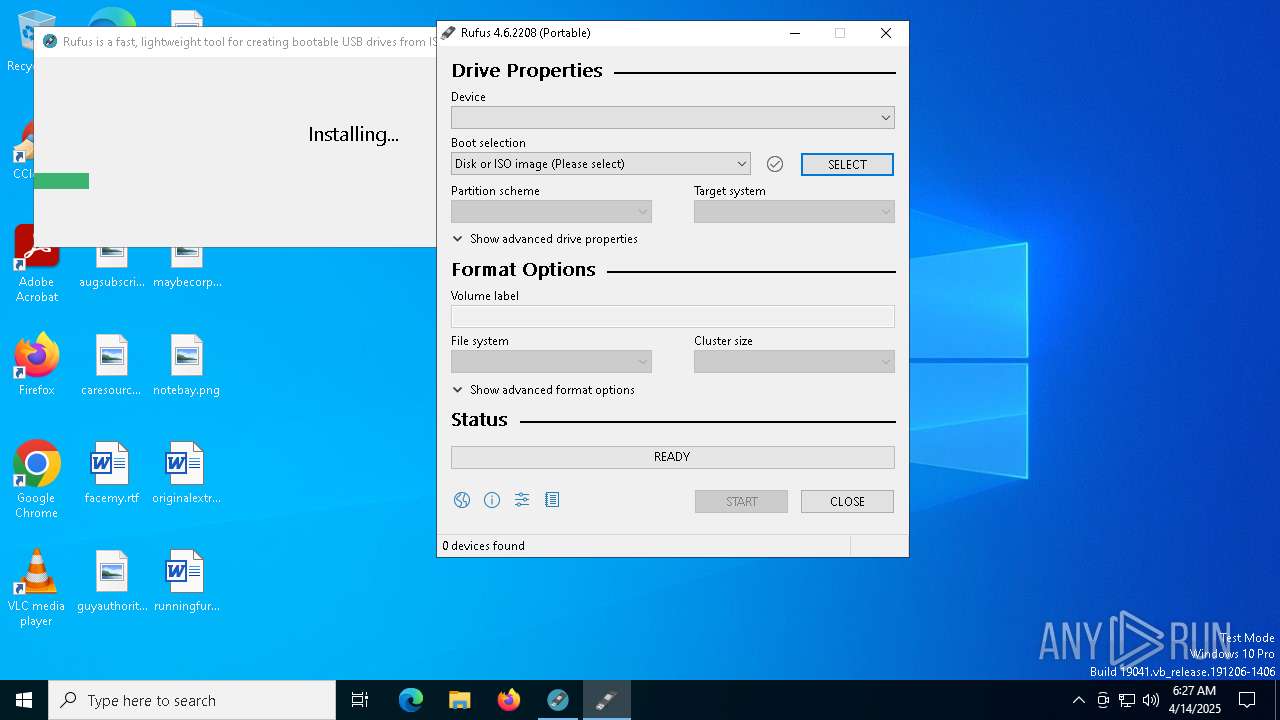Image resolution: width=1280 pixels, height=720 pixels.
Task: Open the File system dropdown
Action: pyautogui.click(x=551, y=361)
